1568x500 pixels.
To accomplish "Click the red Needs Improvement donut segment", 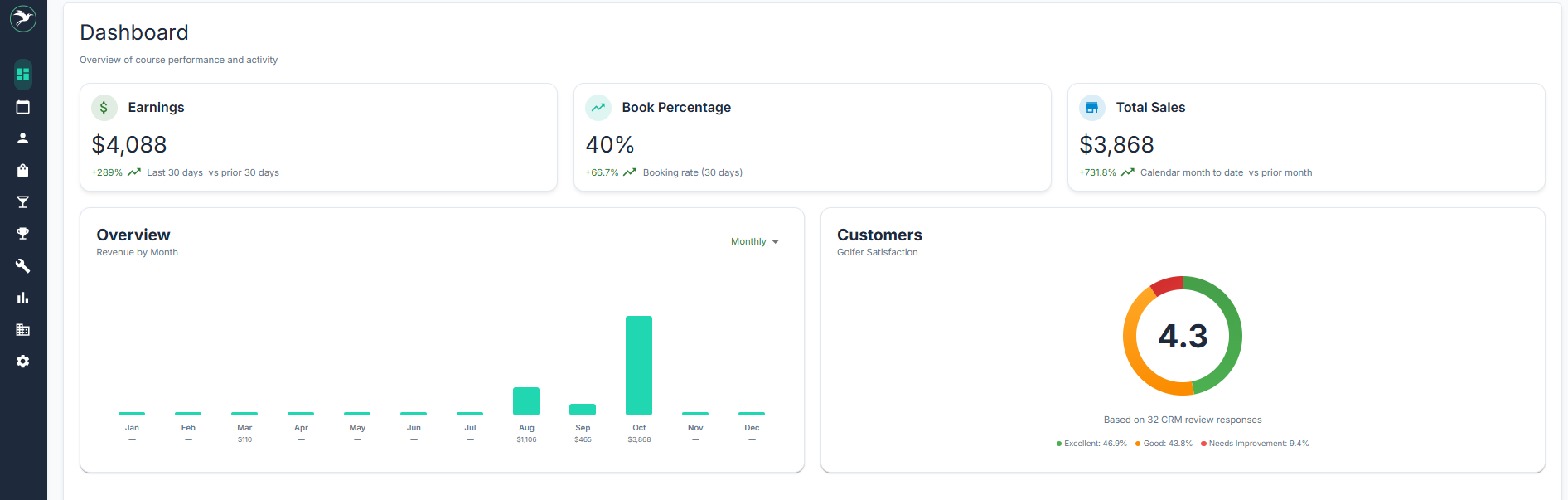I will click(1167, 285).
